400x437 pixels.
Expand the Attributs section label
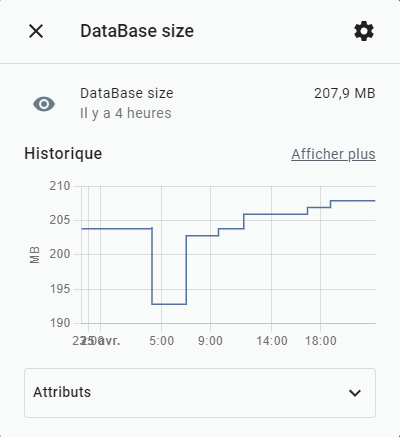pyautogui.click(x=62, y=392)
